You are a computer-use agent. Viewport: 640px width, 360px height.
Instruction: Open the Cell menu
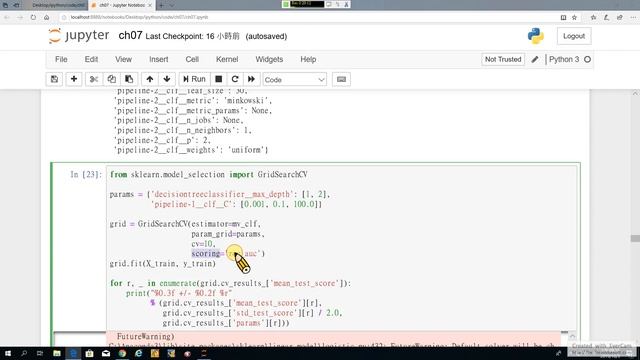[x=192, y=60]
